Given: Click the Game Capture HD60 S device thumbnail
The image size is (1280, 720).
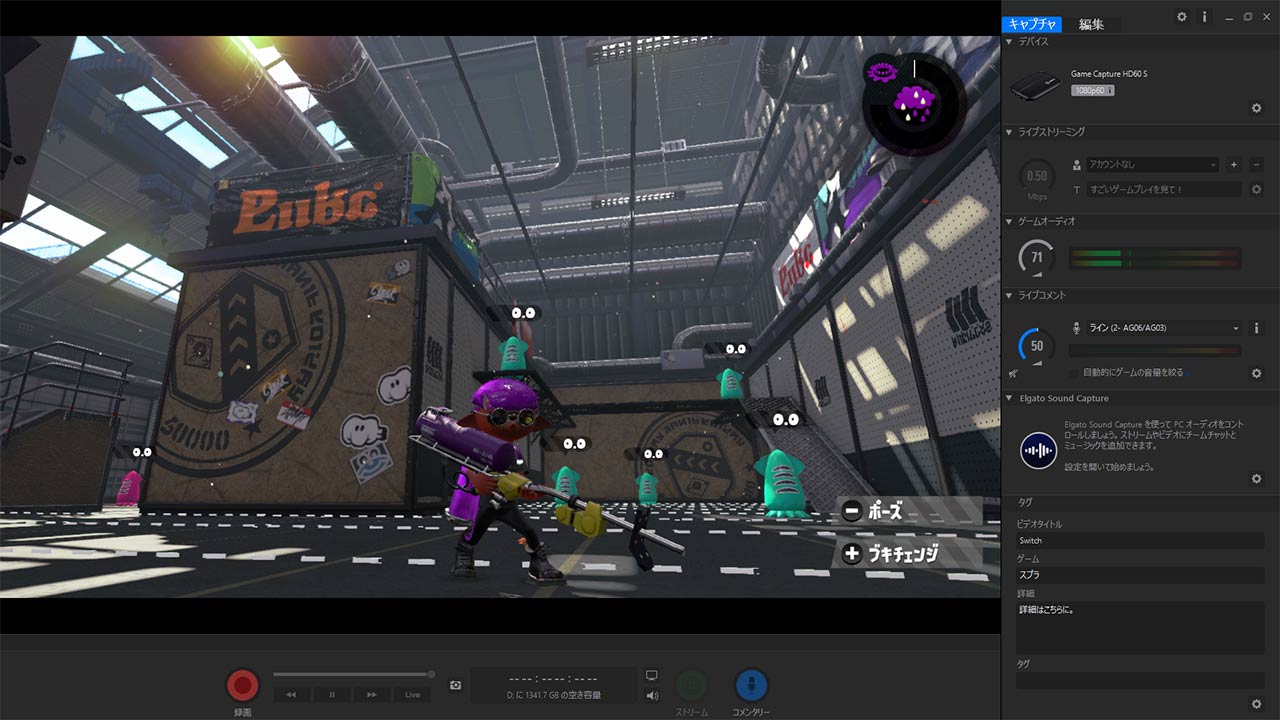Looking at the screenshot, I should click(1036, 86).
